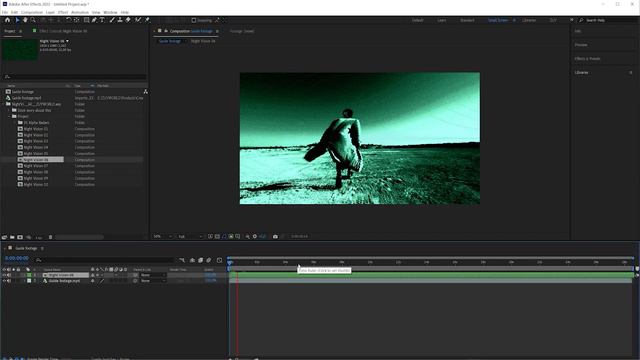Image resolution: width=640 pixels, height=360 pixels.
Task: Select the Hand tool
Action: click(x=25, y=20)
